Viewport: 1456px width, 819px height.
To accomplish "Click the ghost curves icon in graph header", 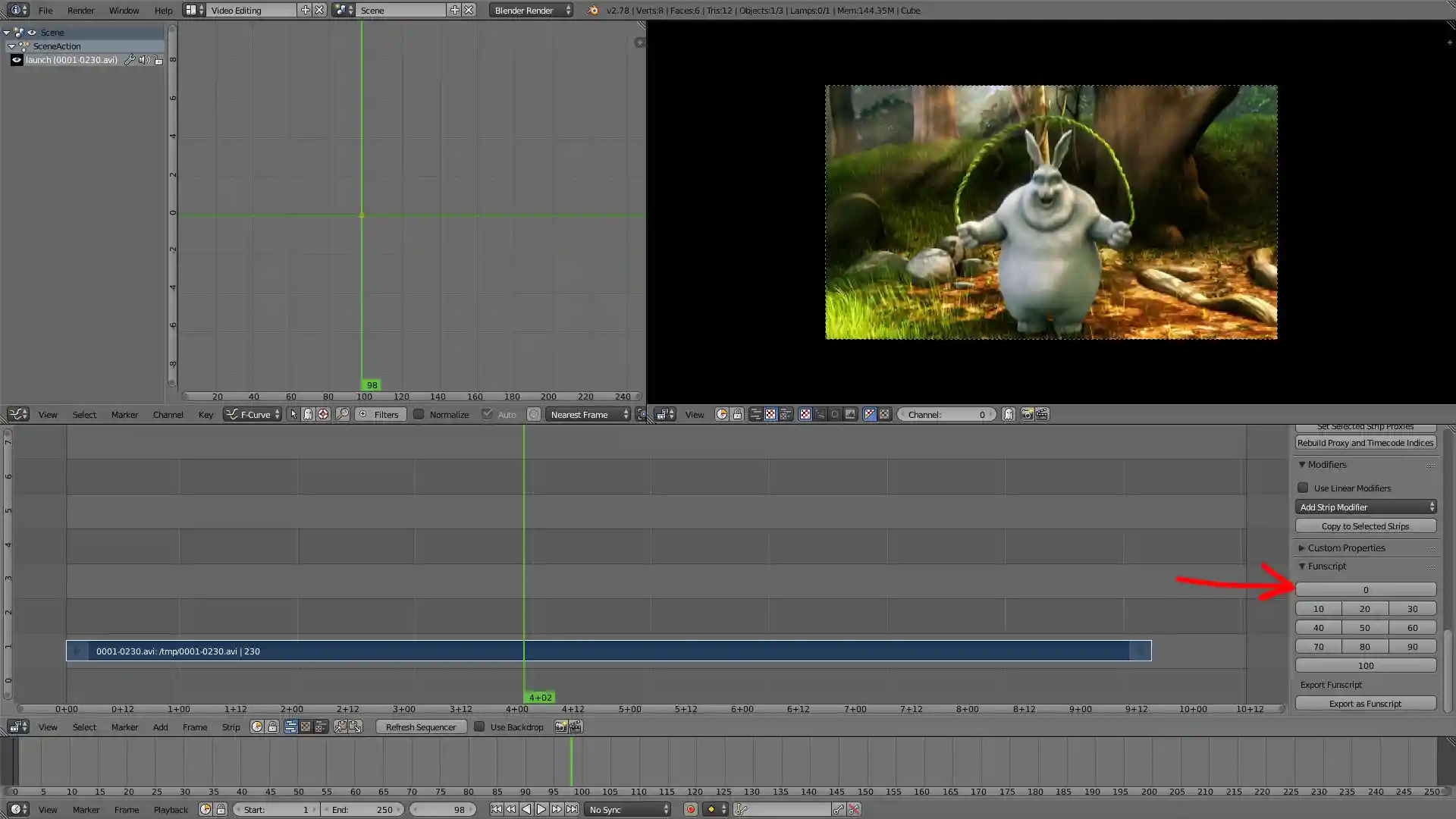I will point(308,414).
